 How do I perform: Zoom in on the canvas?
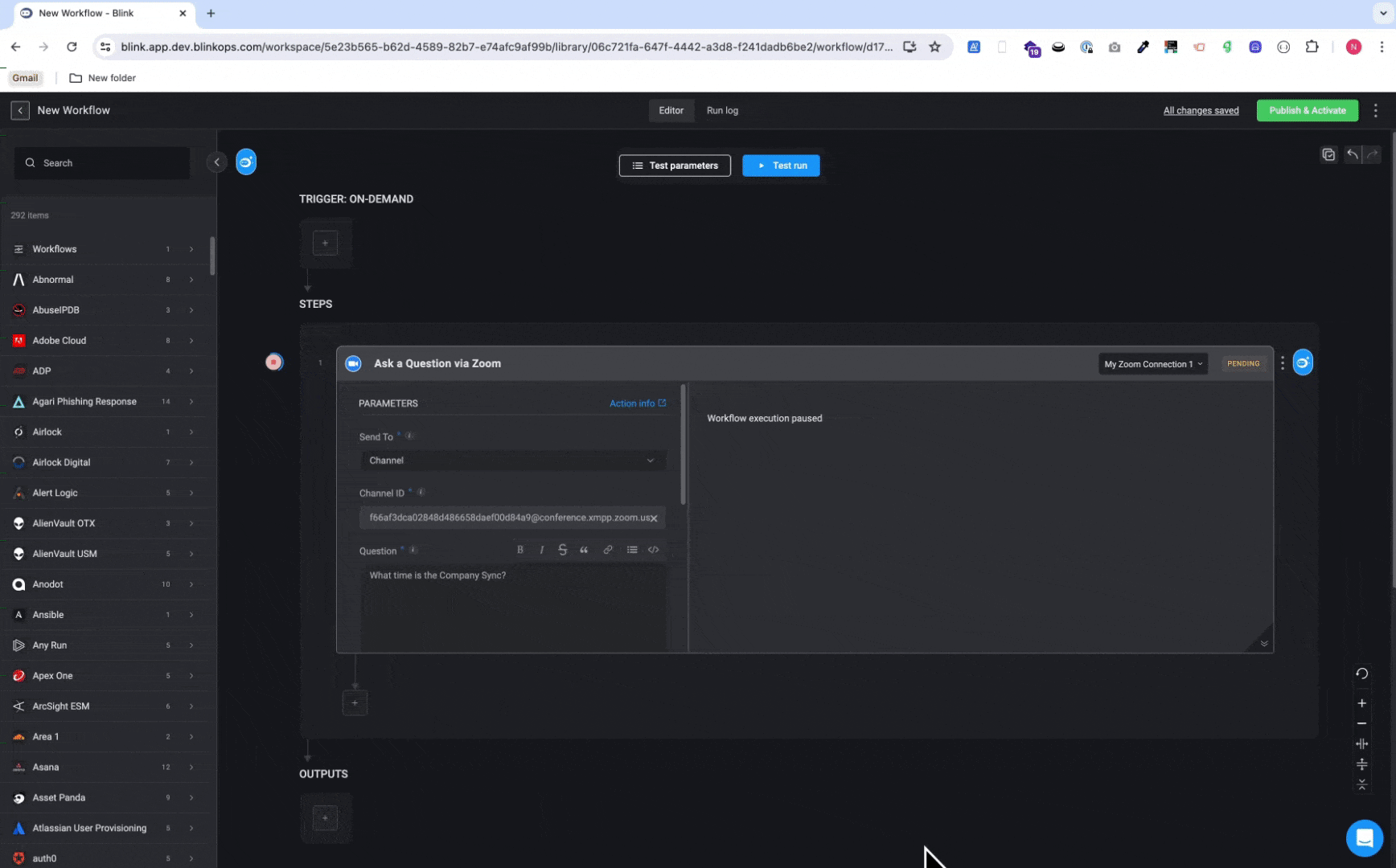coord(1361,703)
